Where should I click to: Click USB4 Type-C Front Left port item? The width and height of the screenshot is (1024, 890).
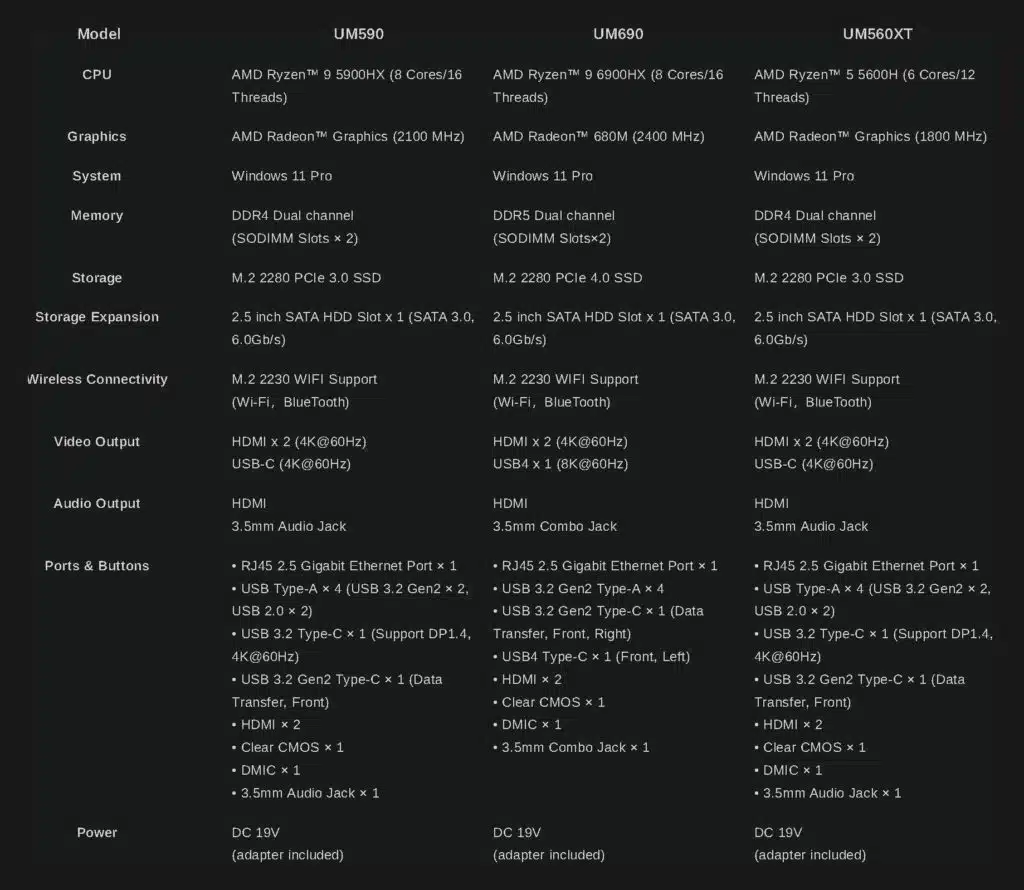pos(592,656)
